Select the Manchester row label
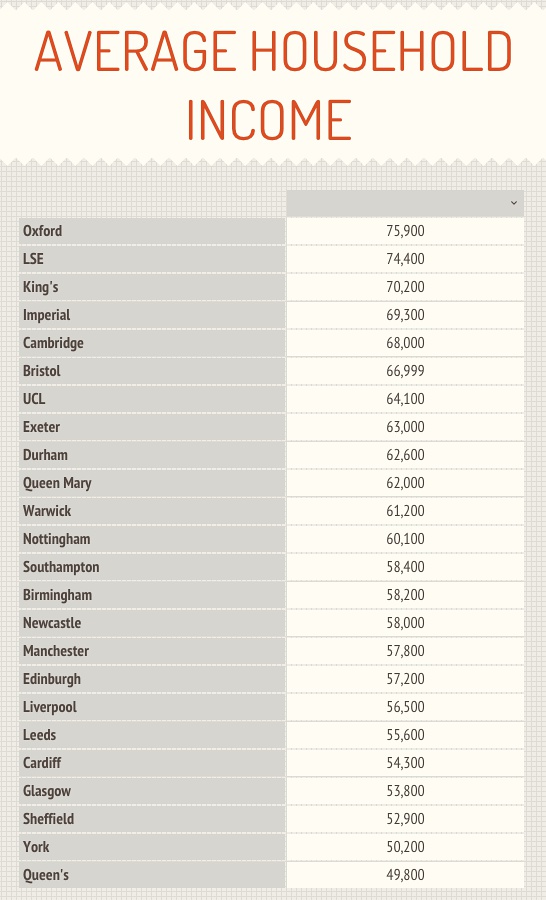 pyautogui.click(x=152, y=651)
